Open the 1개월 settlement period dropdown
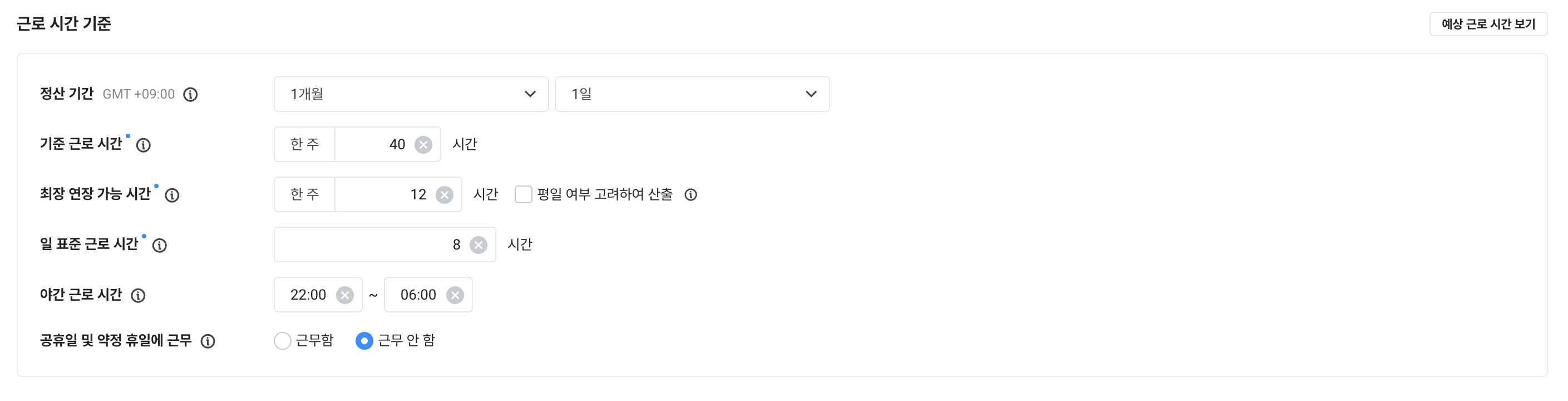Screen dimensions: 1568x401 411,95
